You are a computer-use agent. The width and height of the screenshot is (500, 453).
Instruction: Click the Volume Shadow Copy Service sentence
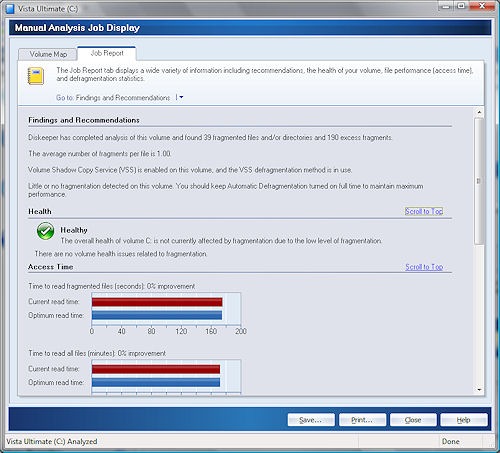pos(190,170)
